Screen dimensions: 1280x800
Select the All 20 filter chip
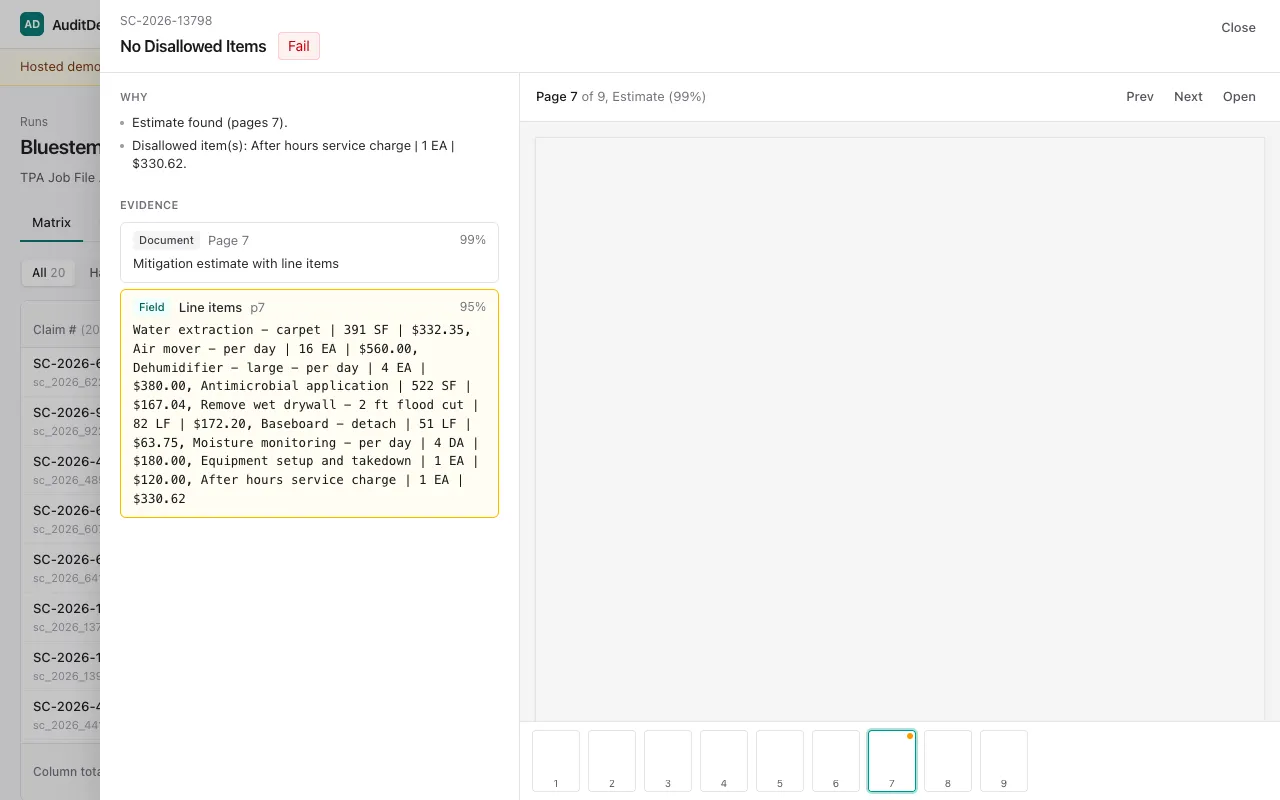(x=48, y=273)
